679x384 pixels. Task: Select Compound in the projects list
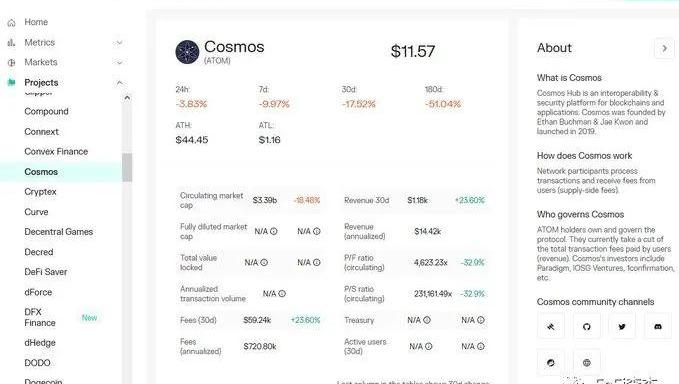[x=46, y=111]
